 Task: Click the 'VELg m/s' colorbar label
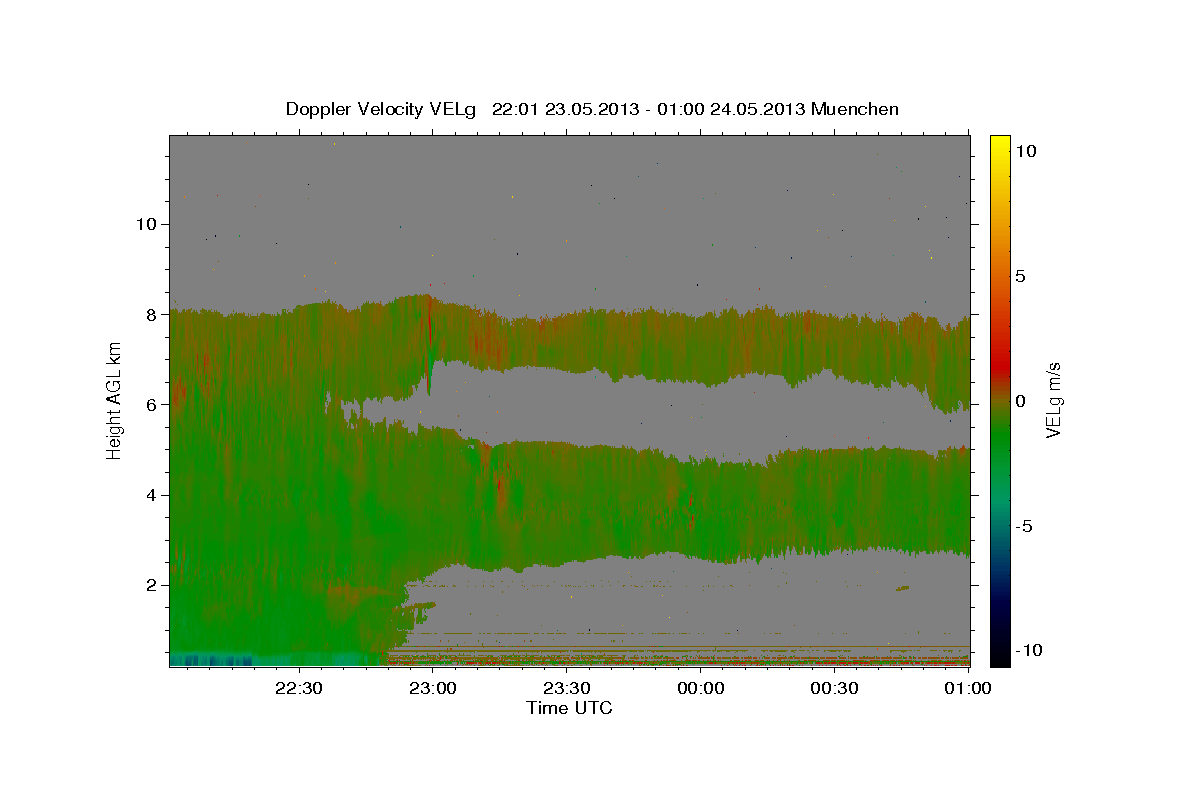[1053, 400]
